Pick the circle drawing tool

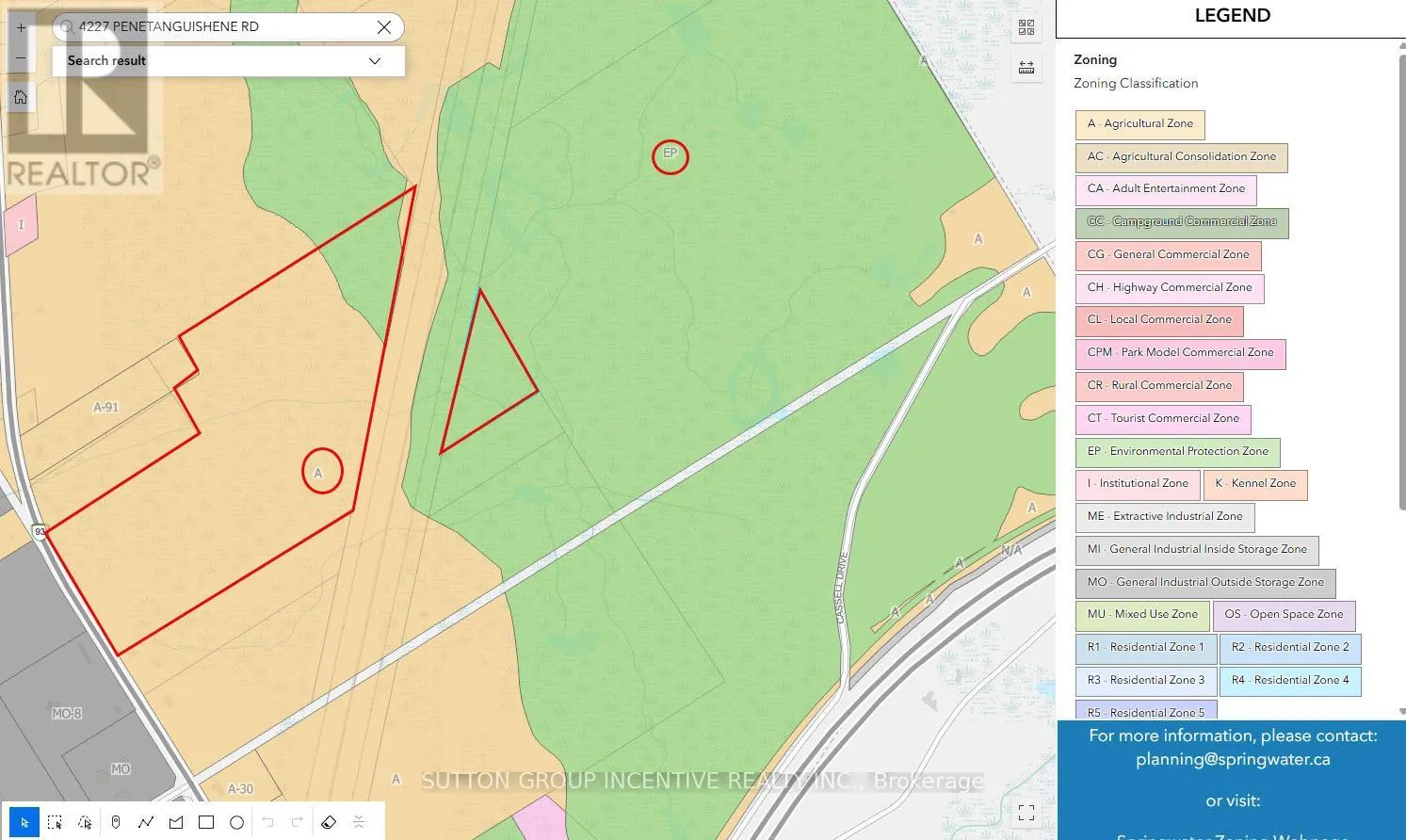236,822
